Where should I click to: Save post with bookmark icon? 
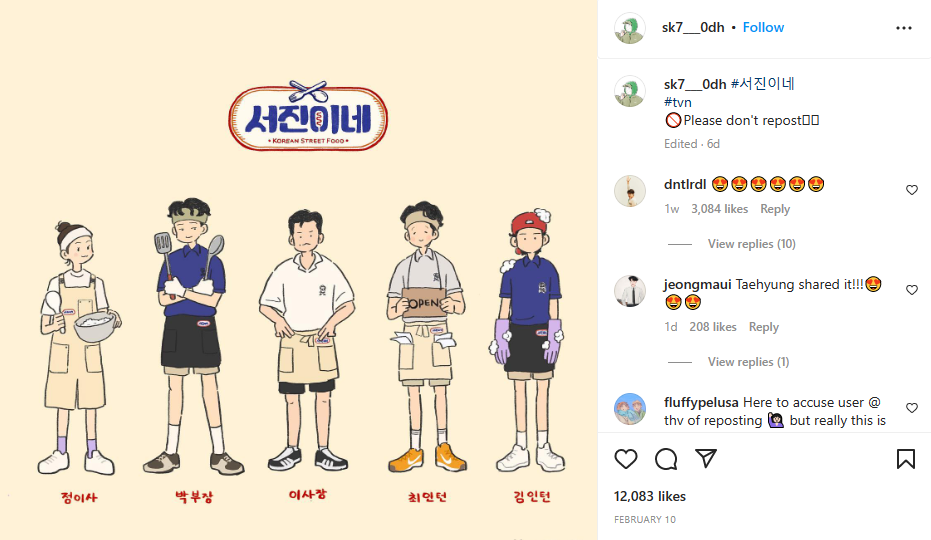point(905,459)
